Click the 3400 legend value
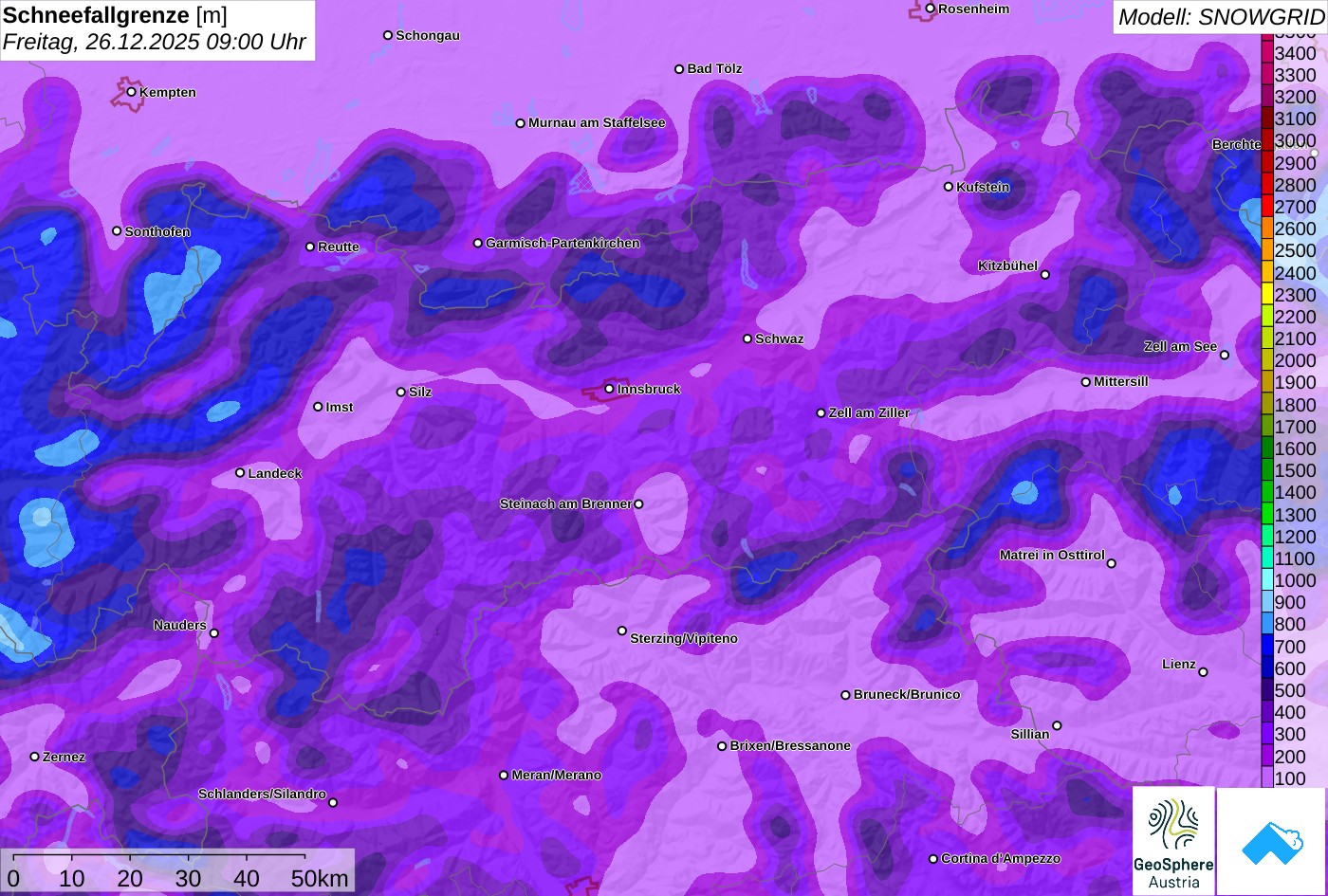 tap(1296, 53)
